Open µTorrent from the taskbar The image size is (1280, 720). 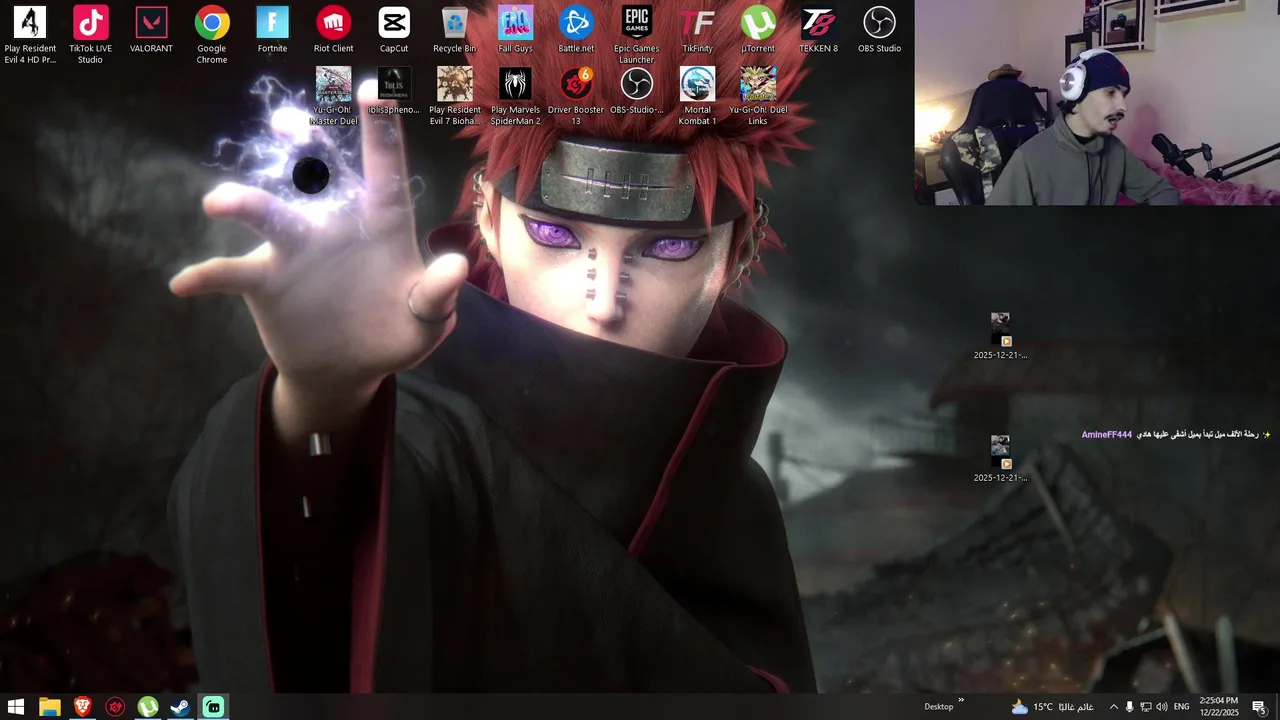click(147, 707)
